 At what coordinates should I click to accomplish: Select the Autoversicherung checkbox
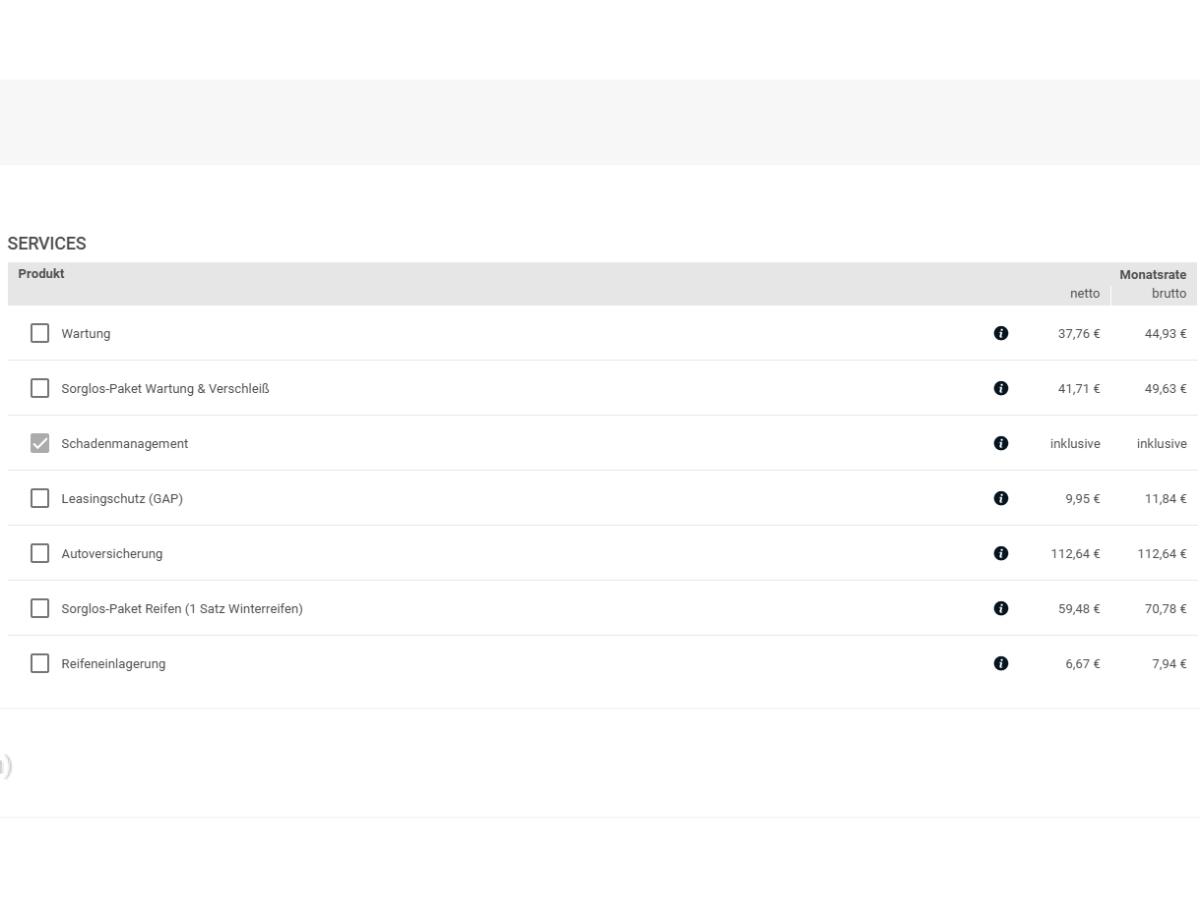click(x=40, y=553)
